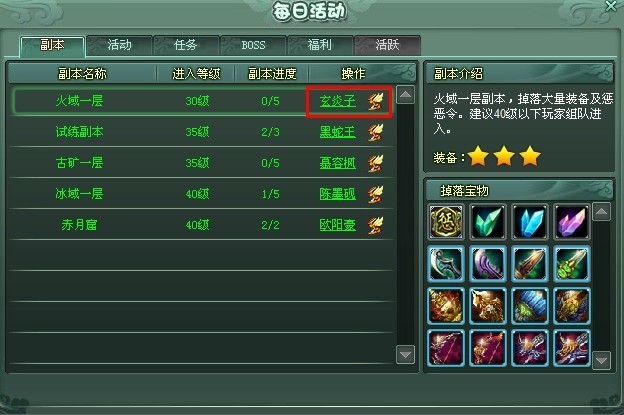Click dungeon list scroll-down arrow

tap(406, 354)
